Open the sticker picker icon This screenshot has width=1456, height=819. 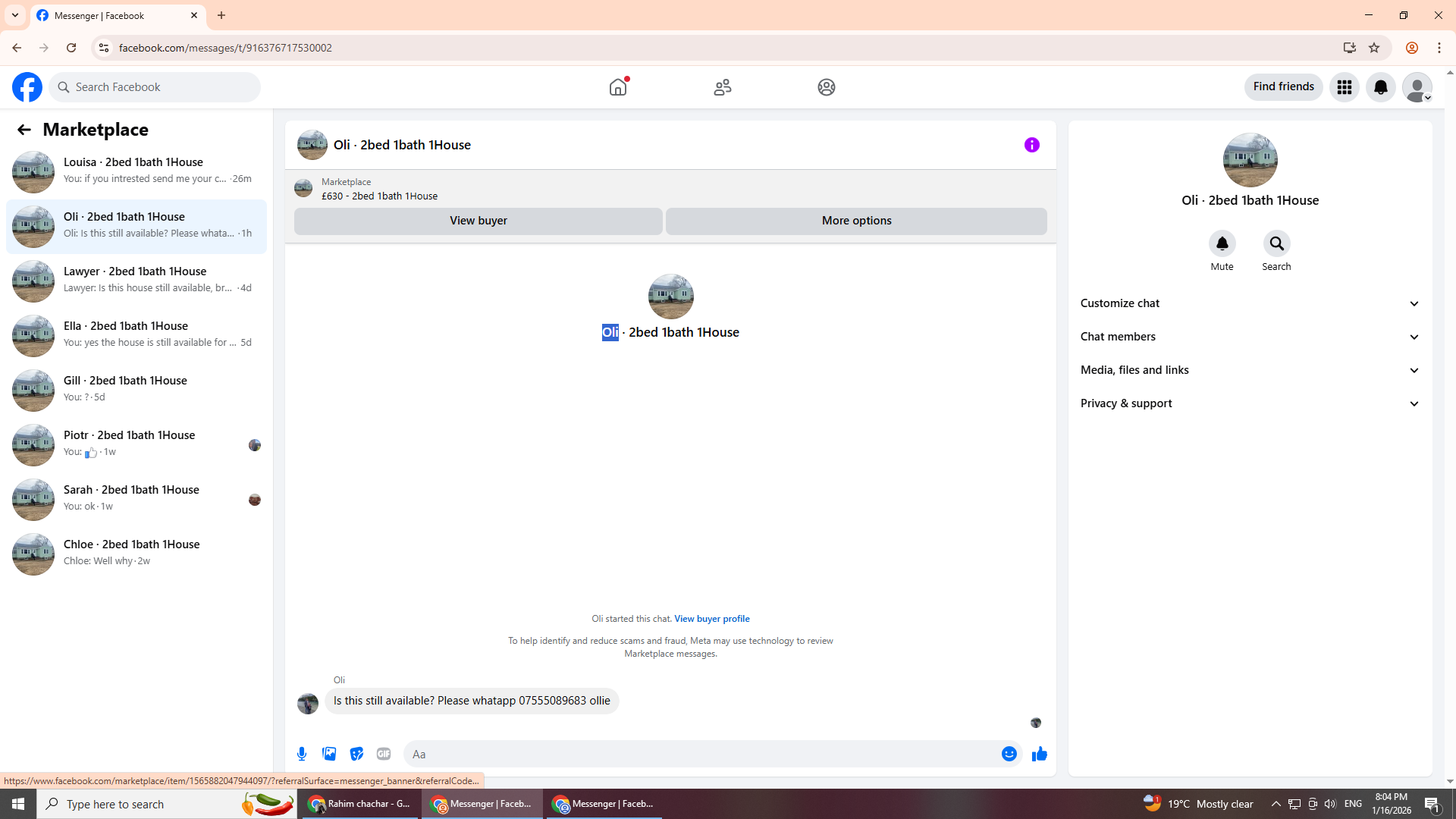356,754
